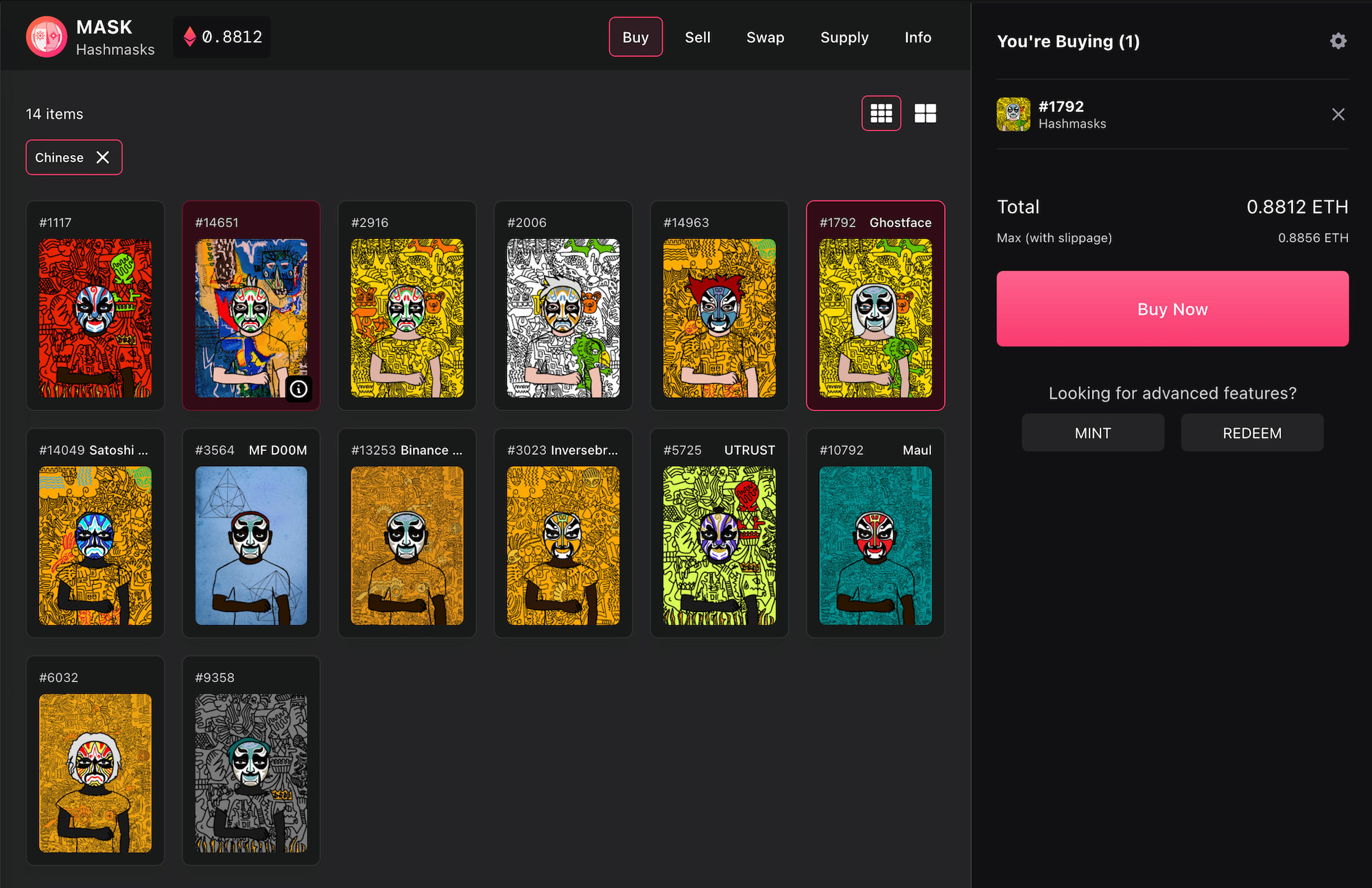The image size is (1372, 888).
Task: Open the settings gear in buying panel
Action: (1338, 41)
